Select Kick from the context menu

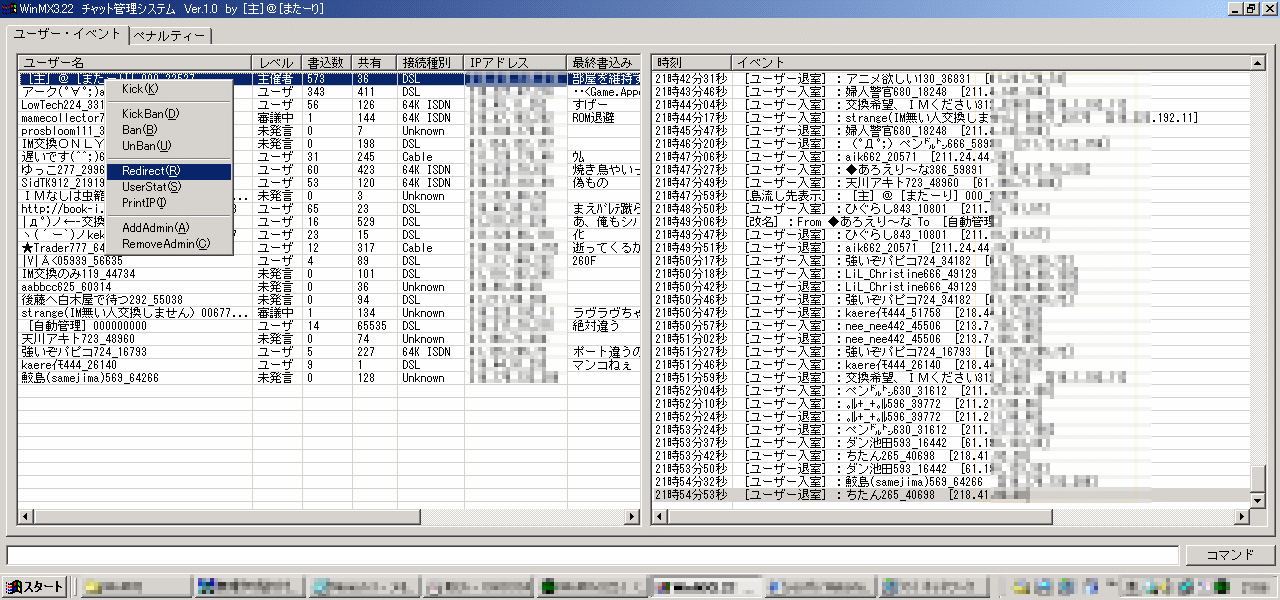click(140, 89)
